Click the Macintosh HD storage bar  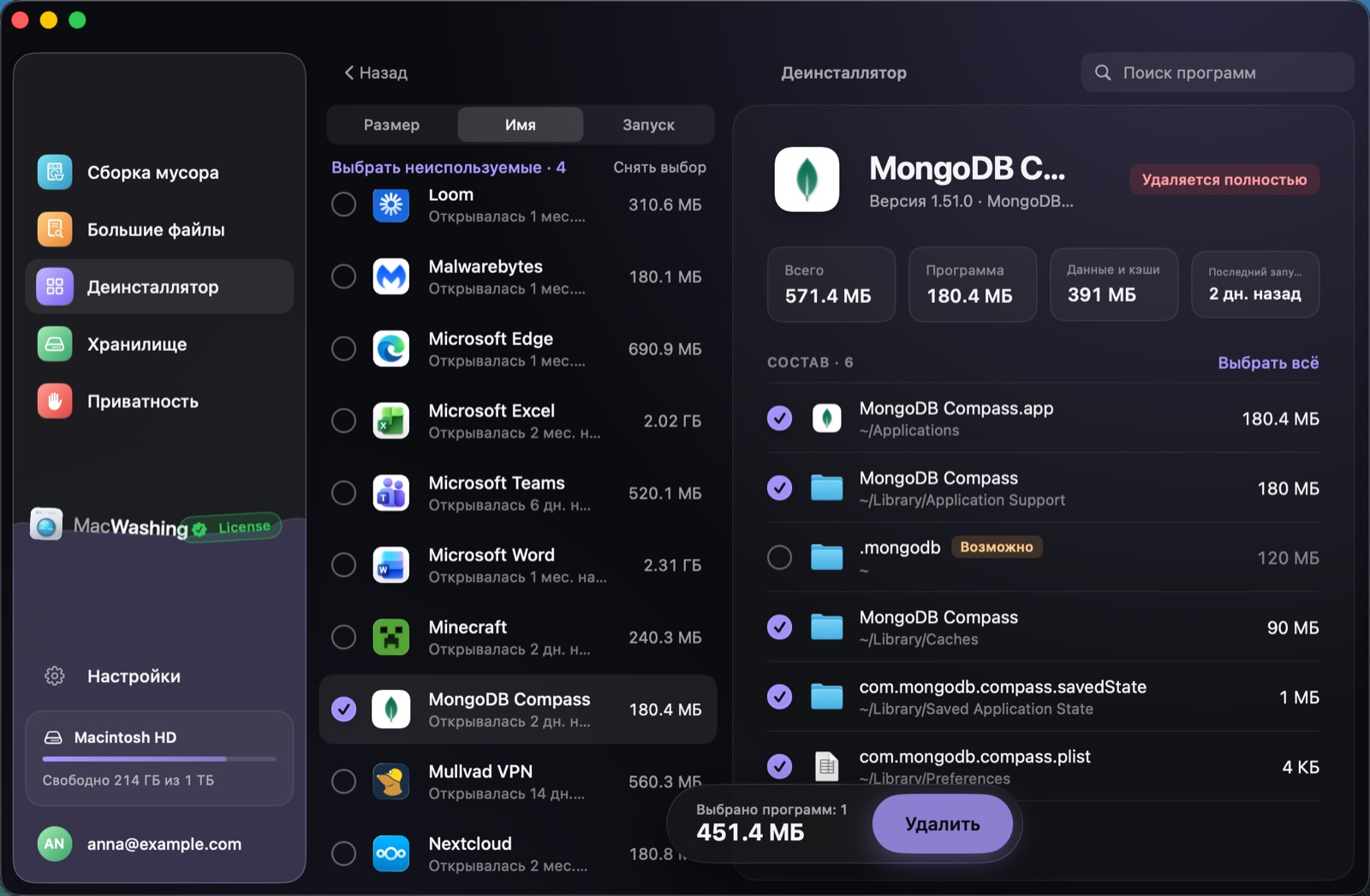pyautogui.click(x=159, y=758)
